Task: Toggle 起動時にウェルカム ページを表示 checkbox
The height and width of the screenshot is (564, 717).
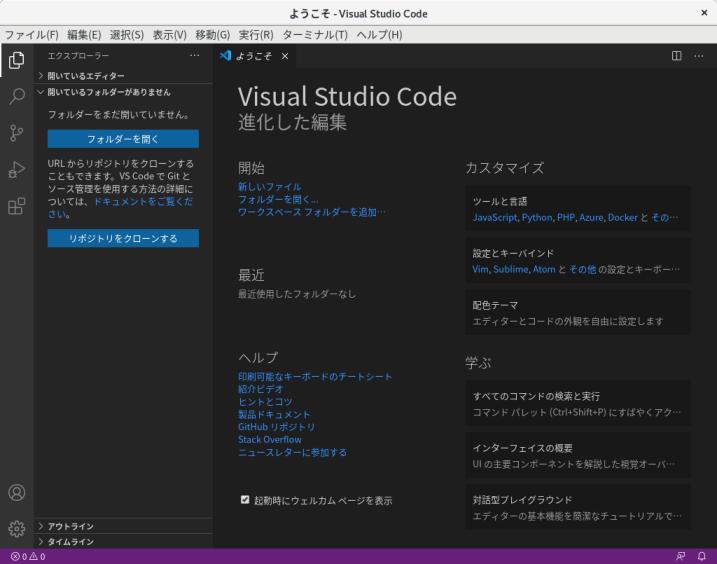Action: [245, 500]
